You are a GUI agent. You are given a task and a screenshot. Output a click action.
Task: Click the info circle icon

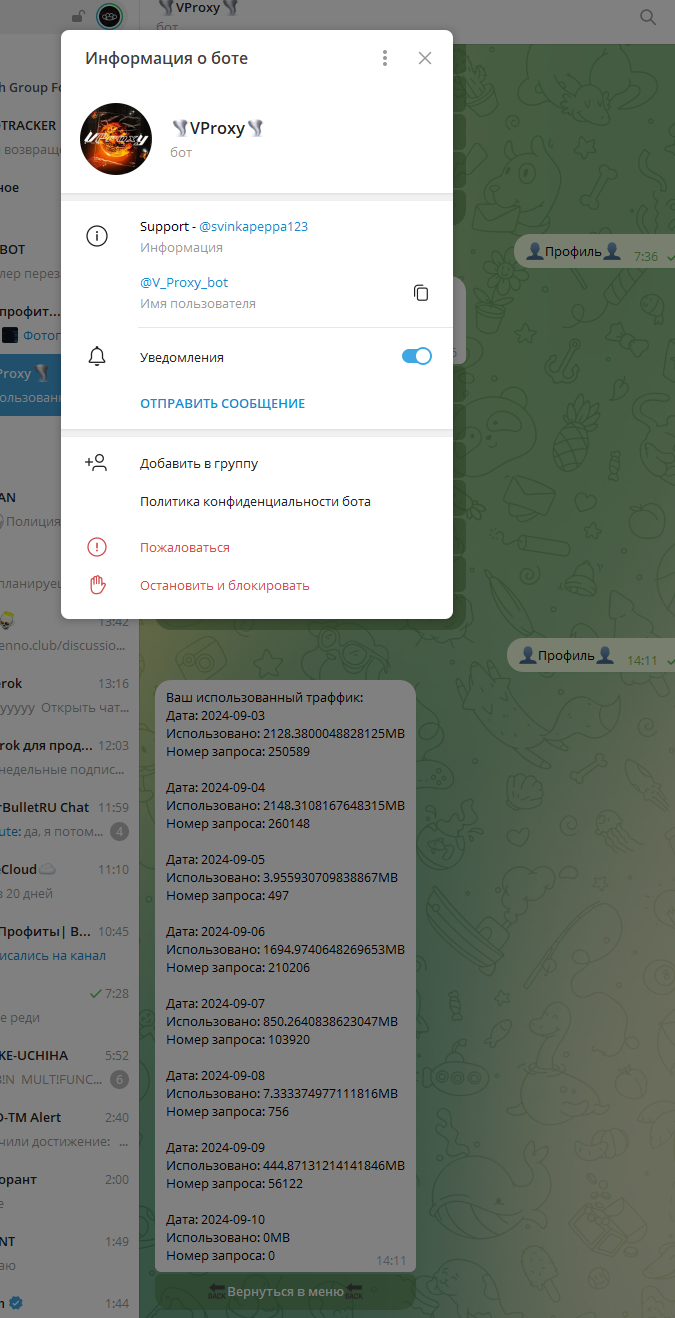97,237
